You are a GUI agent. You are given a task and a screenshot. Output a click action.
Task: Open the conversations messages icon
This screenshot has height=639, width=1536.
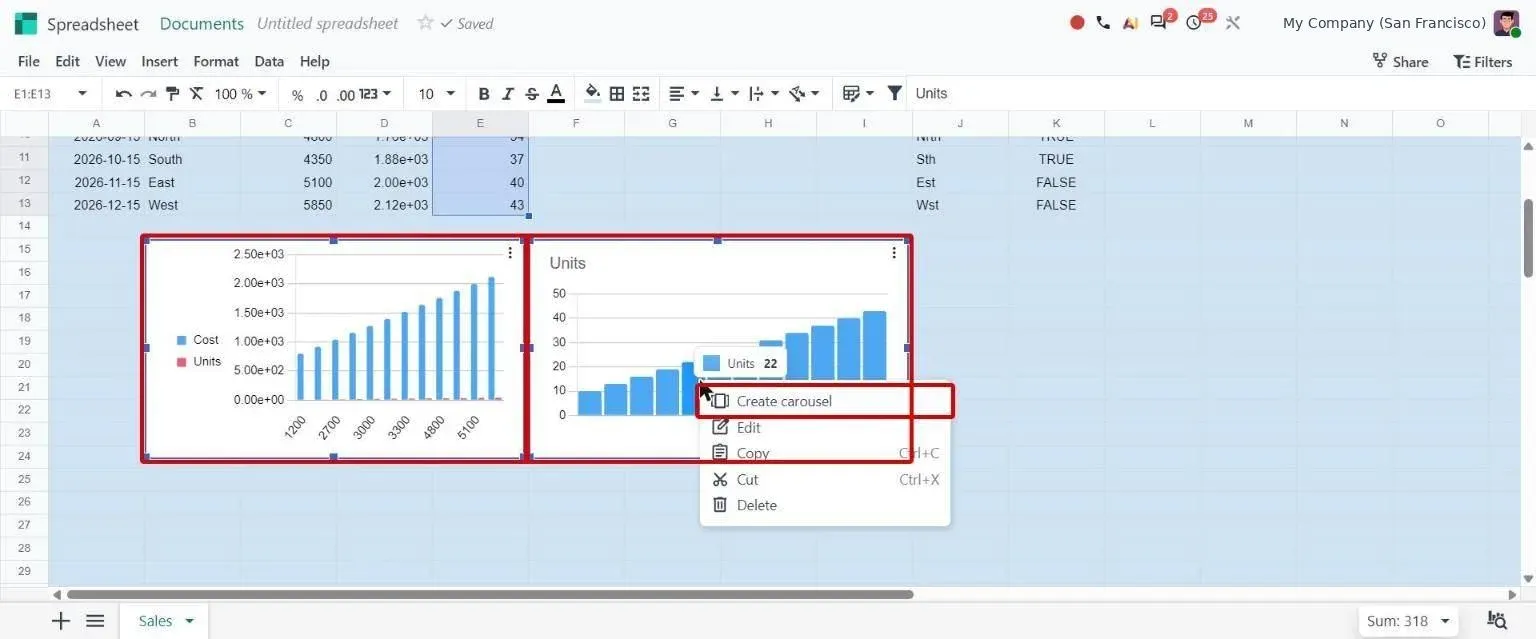pyautogui.click(x=1160, y=22)
